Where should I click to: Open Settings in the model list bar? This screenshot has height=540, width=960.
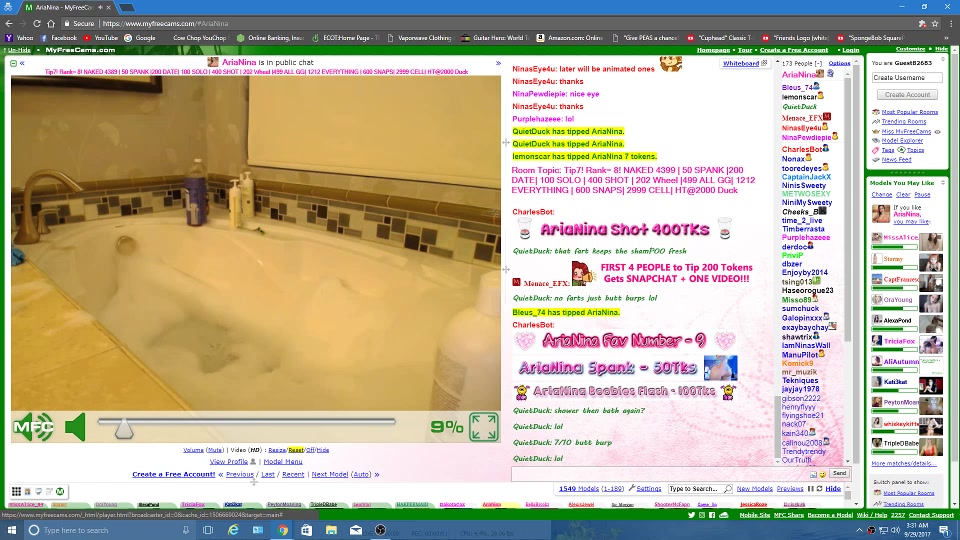(x=649, y=489)
